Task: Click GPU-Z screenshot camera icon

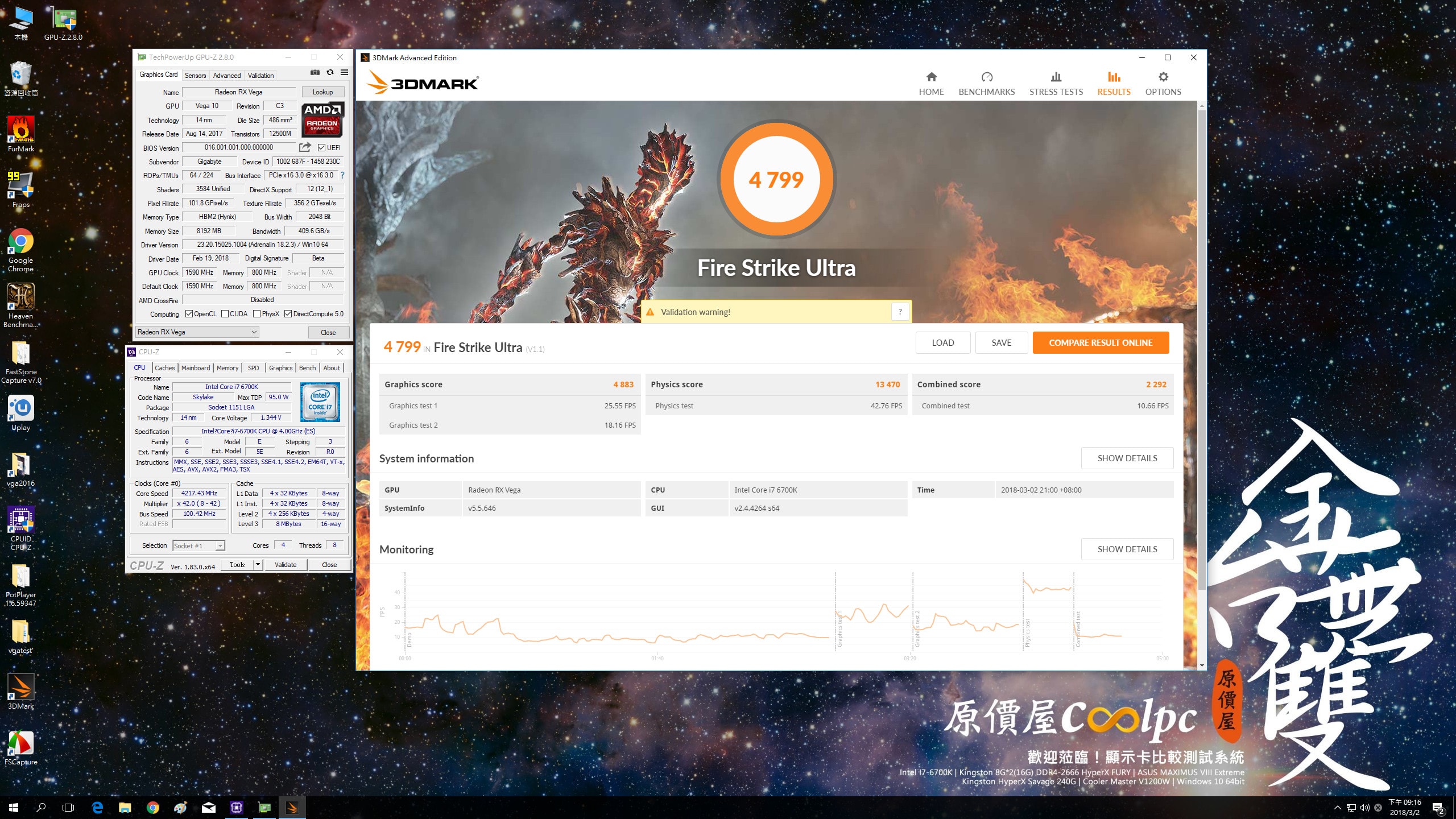Action: [x=315, y=72]
